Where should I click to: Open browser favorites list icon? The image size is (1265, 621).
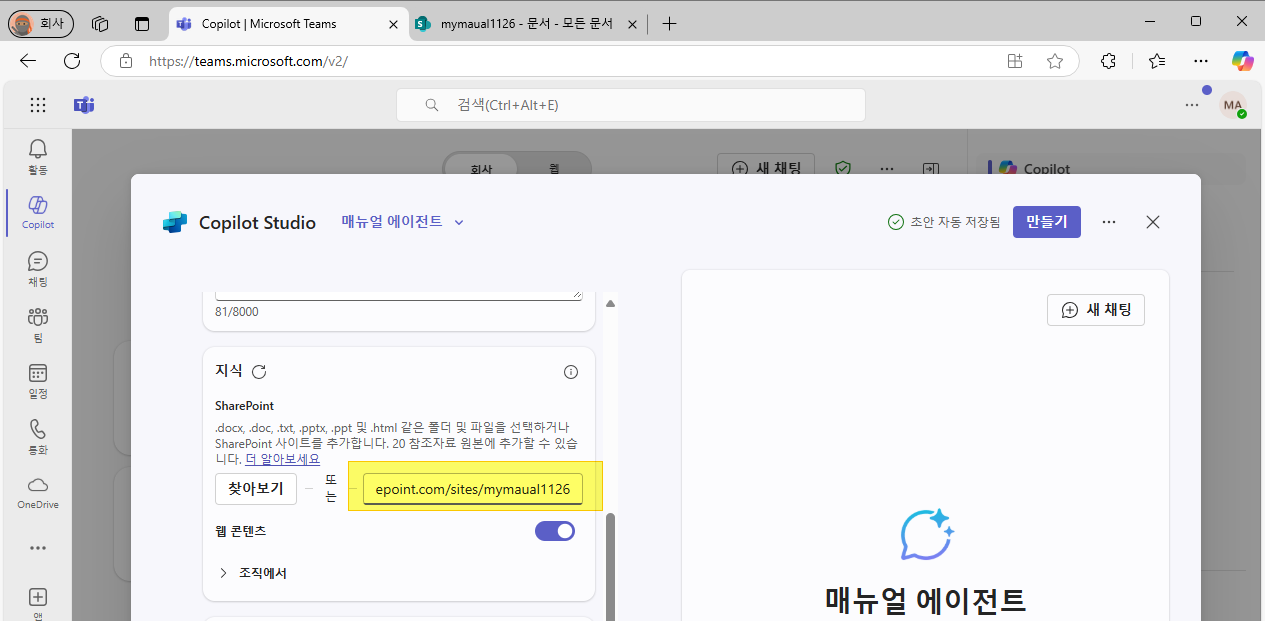(x=1157, y=61)
